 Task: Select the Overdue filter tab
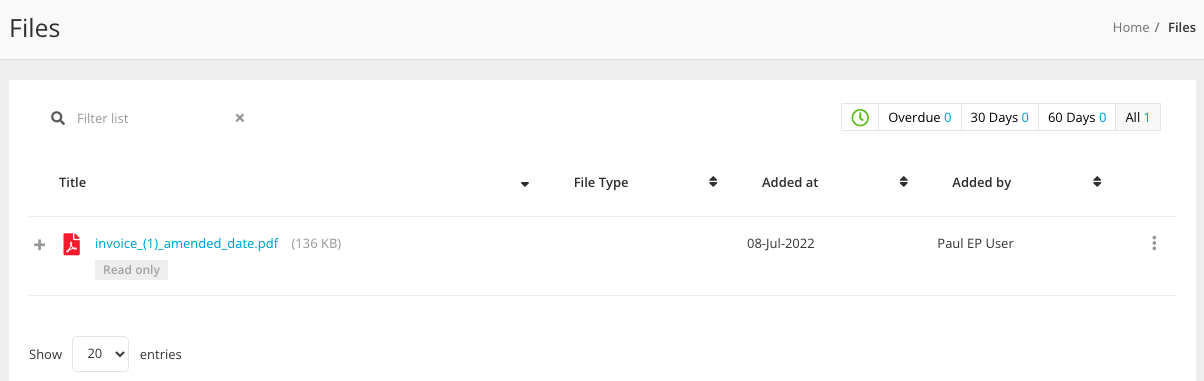click(920, 118)
